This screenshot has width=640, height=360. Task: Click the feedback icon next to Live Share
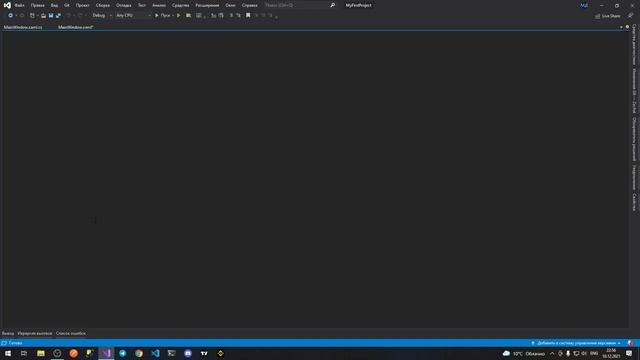point(630,16)
